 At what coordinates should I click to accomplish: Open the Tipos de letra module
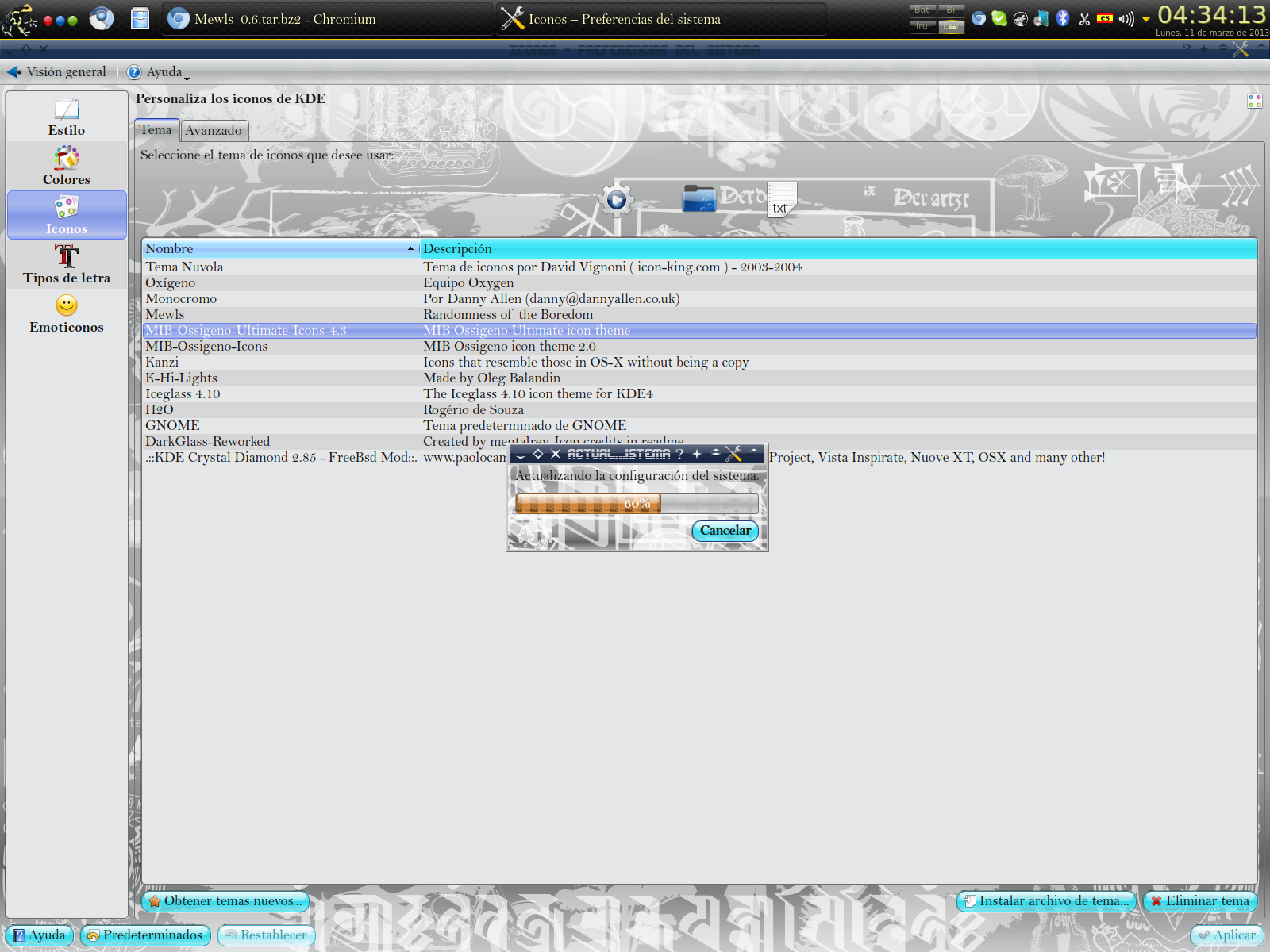tap(67, 265)
